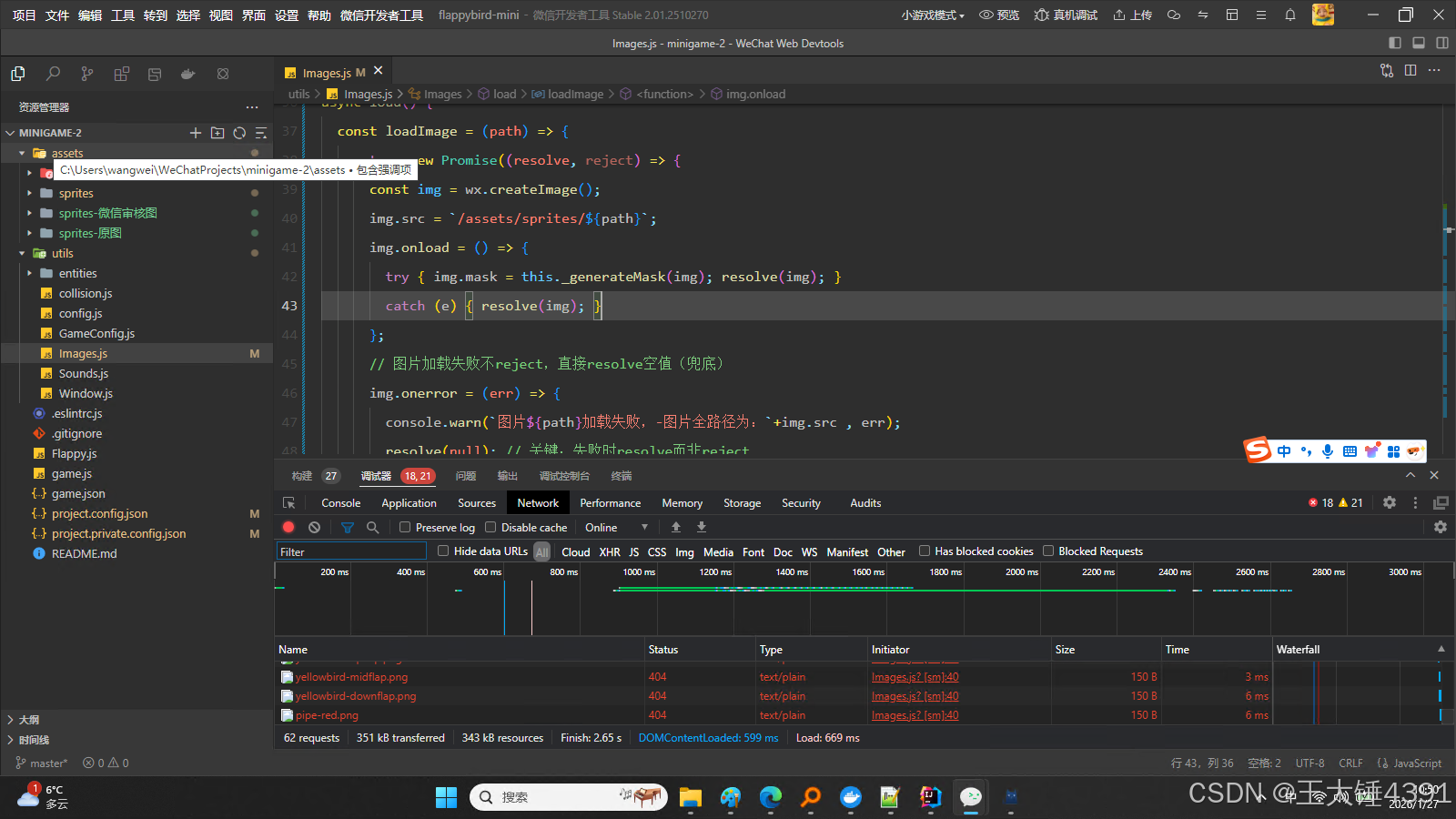This screenshot has height=819, width=1456.
Task: Filter requests by JS
Action: 634,551
